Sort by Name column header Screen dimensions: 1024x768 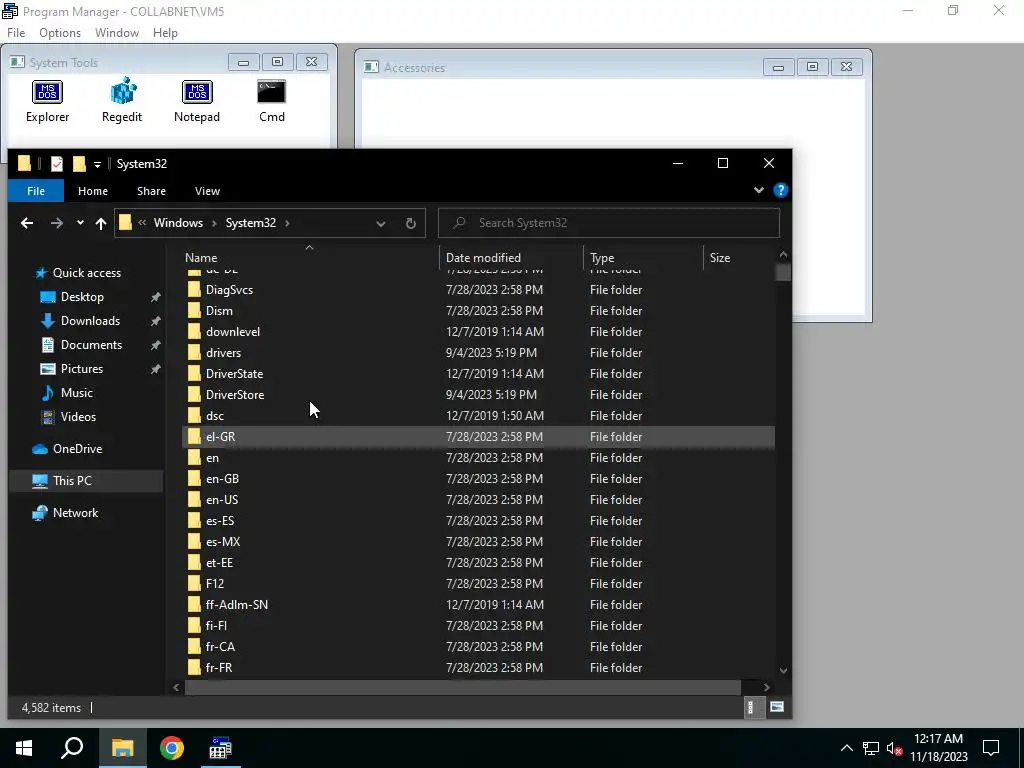[x=310, y=258]
